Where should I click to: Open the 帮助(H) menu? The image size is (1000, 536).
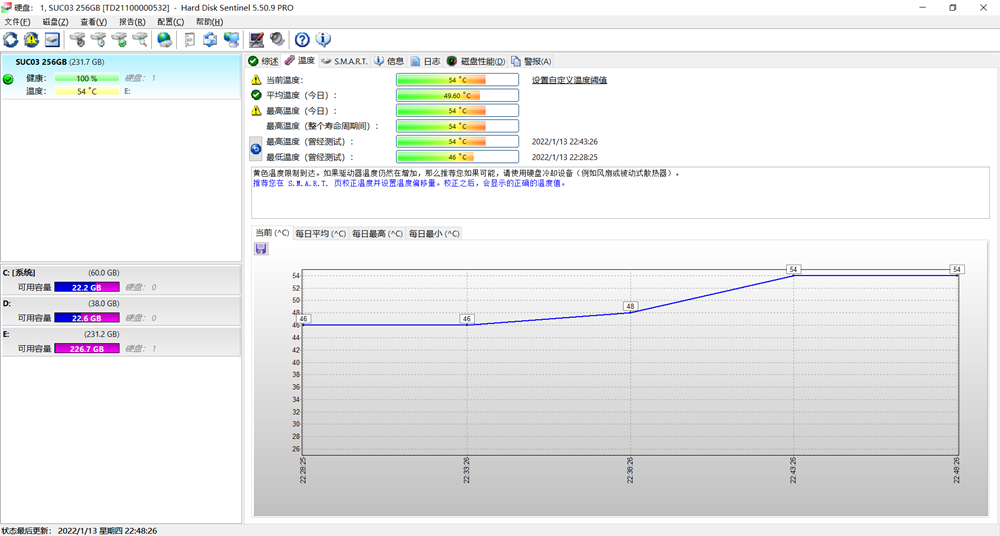[209, 22]
